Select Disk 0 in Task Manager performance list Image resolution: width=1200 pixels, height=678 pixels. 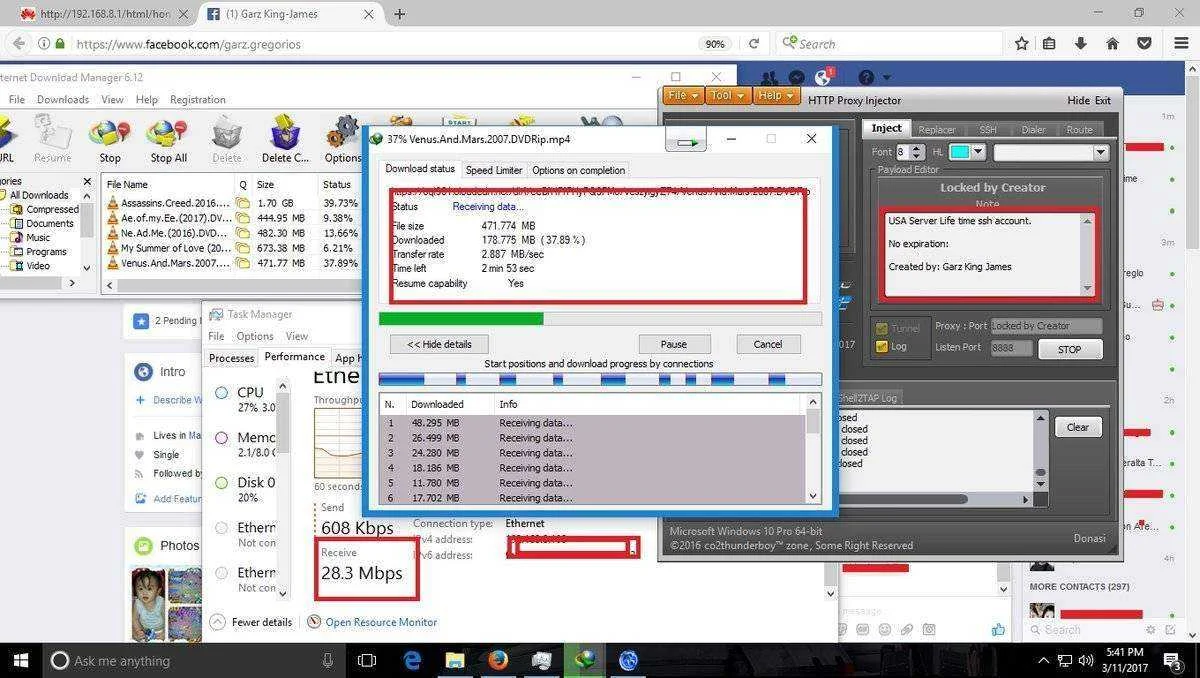pos(250,489)
